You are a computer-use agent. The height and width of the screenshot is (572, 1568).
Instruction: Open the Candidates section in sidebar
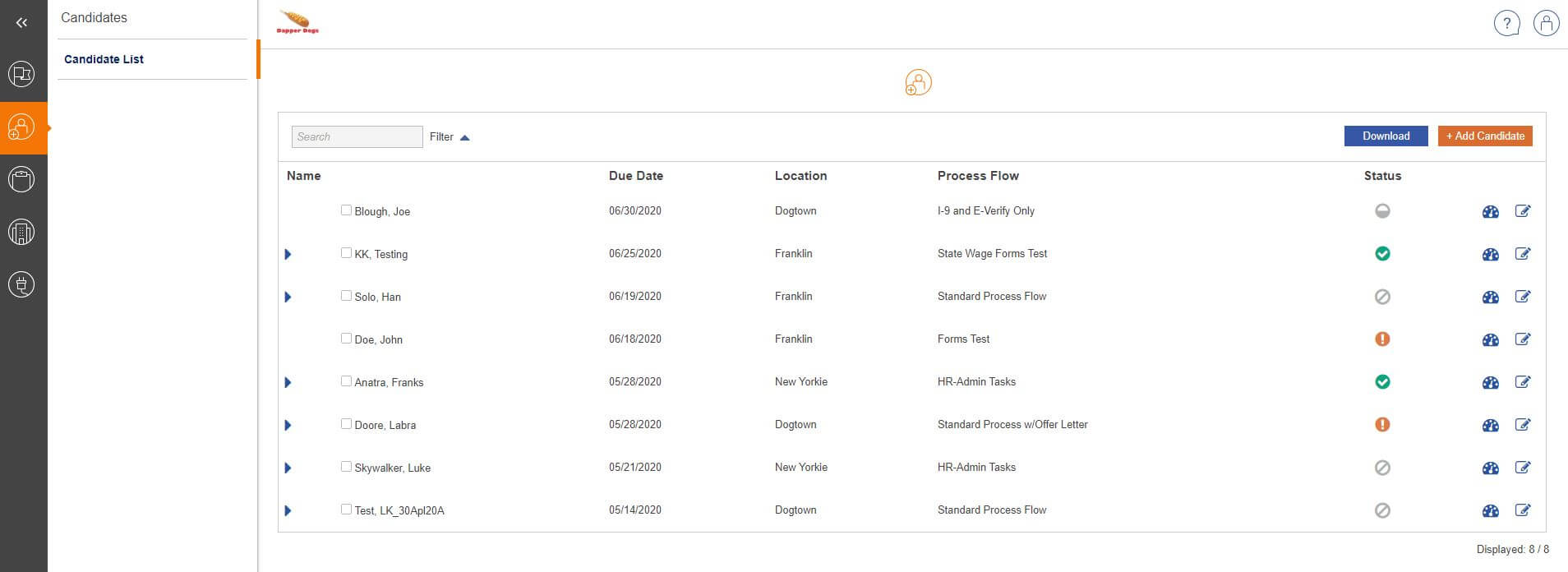(22, 128)
